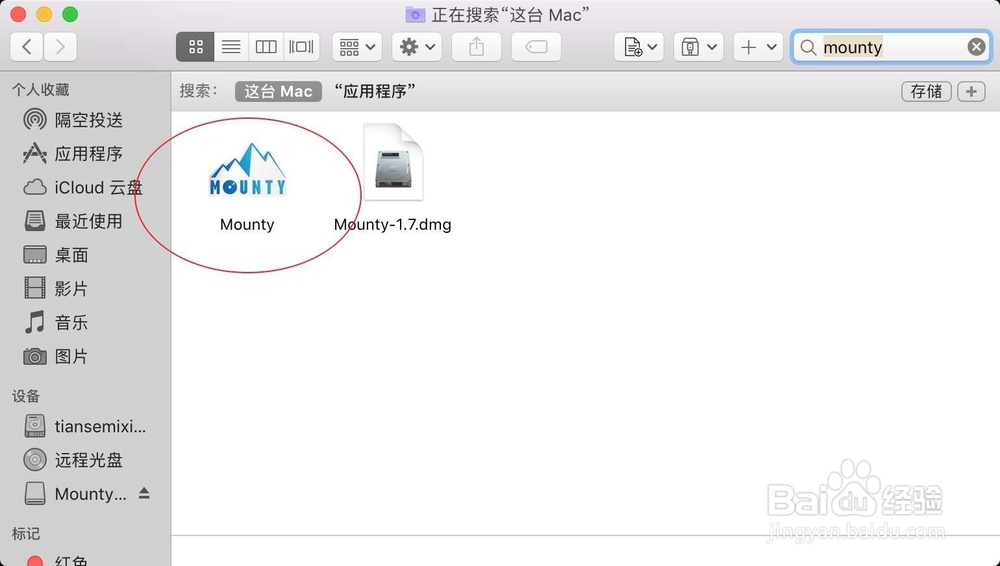Click the 设备 sidebar section header

(x=26, y=396)
